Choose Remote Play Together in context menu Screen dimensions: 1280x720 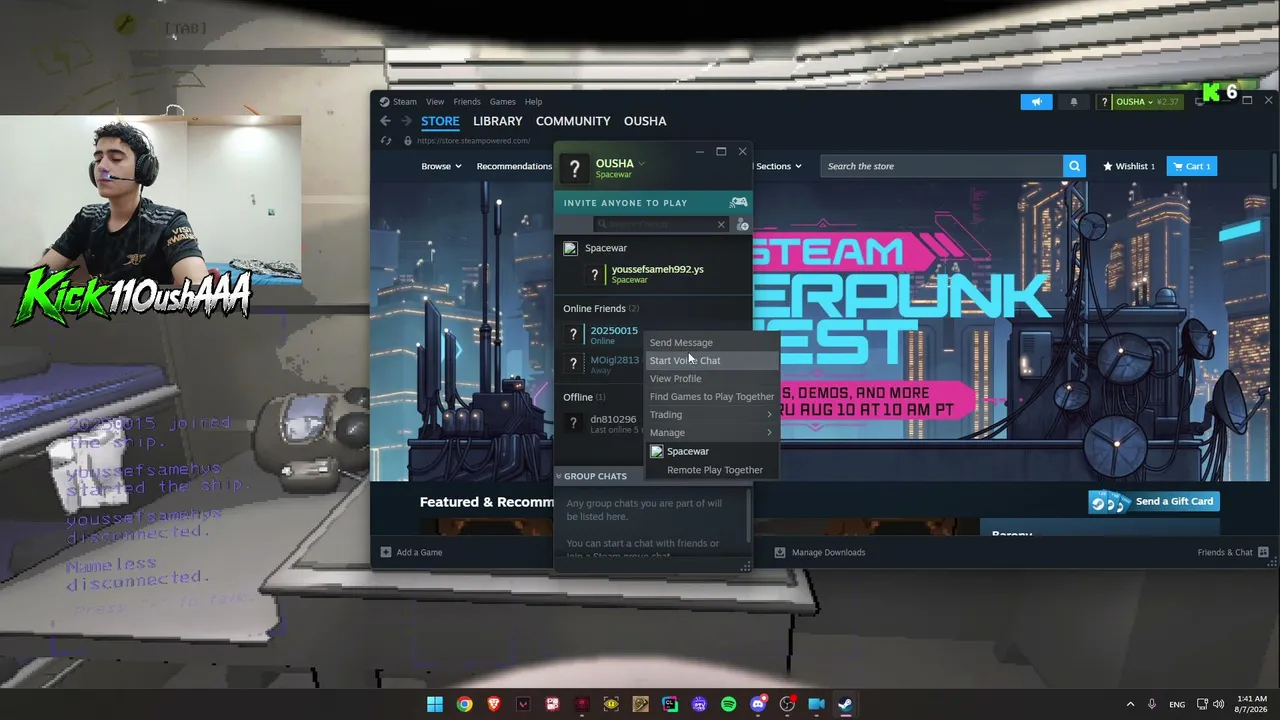coord(714,470)
